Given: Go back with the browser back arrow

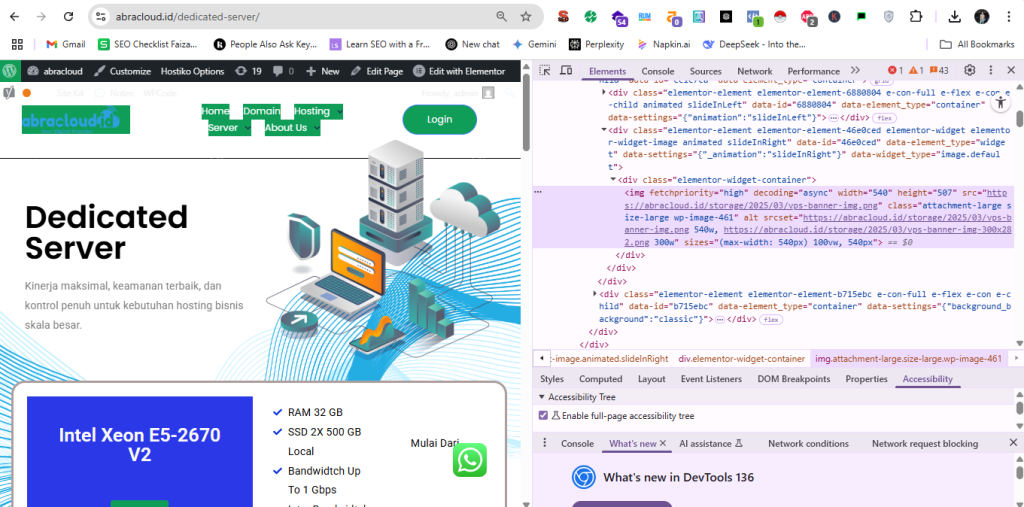Looking at the screenshot, I should click(x=14, y=17).
